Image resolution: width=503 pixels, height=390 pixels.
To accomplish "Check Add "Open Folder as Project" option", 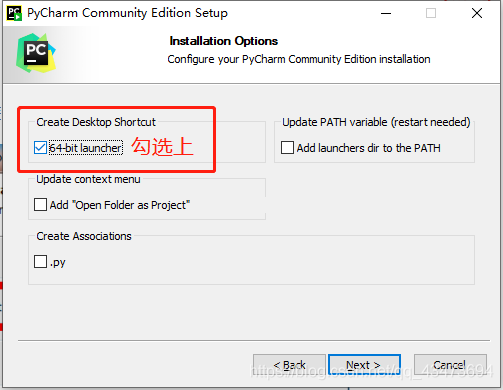I will (x=40, y=205).
